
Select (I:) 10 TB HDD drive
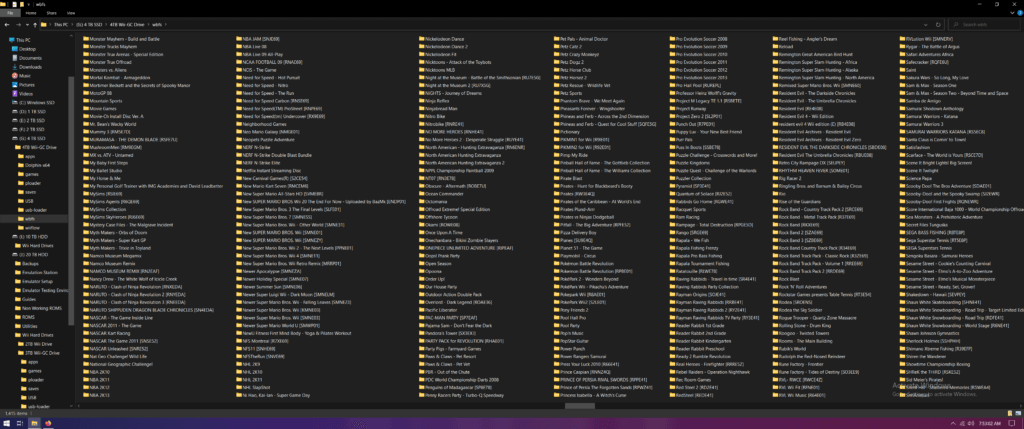pos(29,236)
